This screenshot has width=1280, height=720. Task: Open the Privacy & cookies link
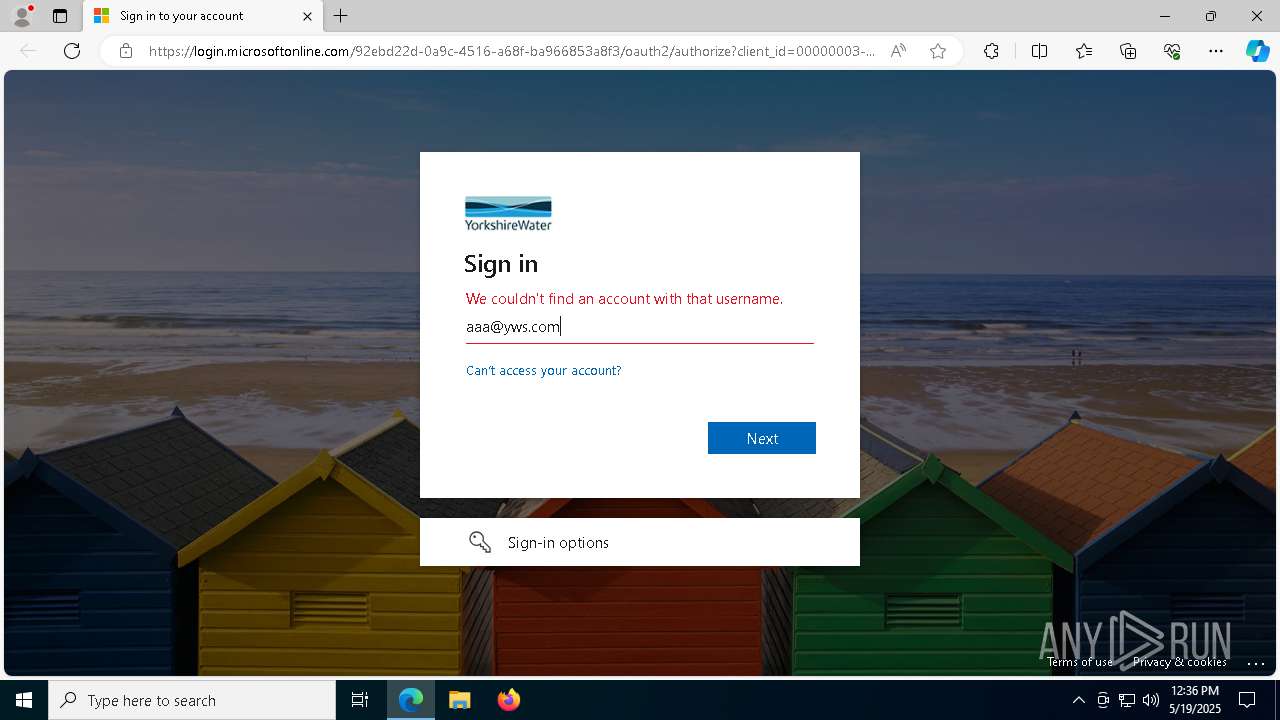click(x=1180, y=662)
